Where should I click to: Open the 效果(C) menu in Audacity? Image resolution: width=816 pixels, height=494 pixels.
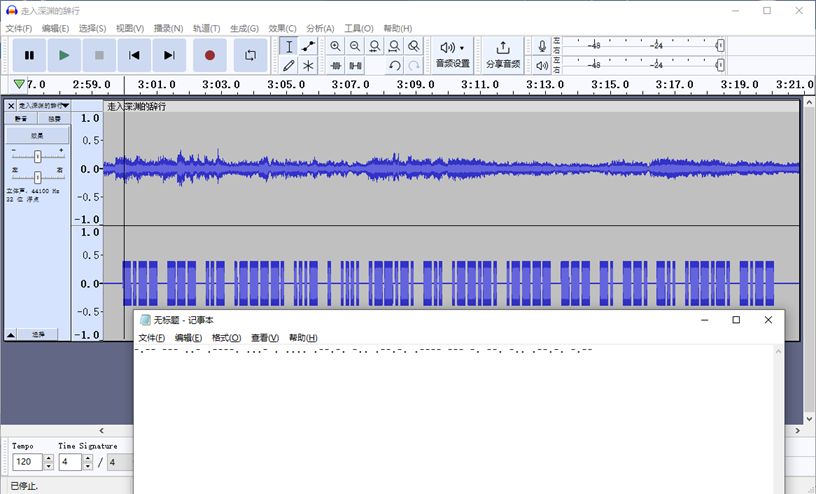282,28
